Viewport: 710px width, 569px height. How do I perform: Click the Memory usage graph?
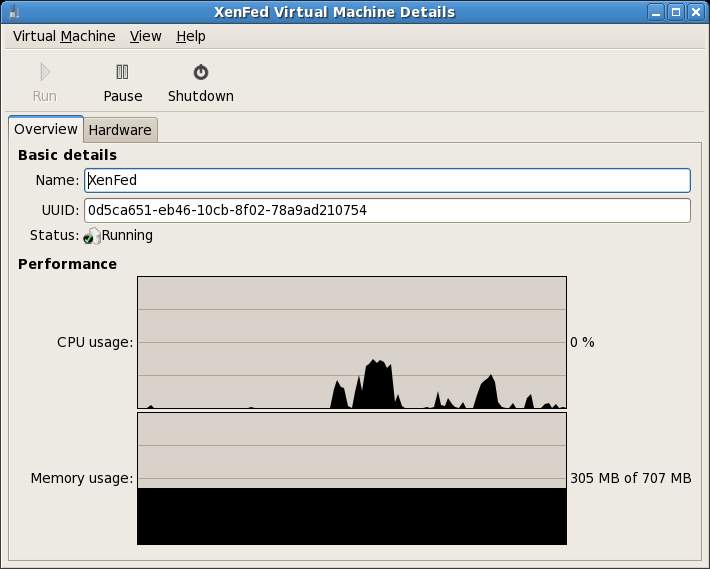tap(351, 478)
